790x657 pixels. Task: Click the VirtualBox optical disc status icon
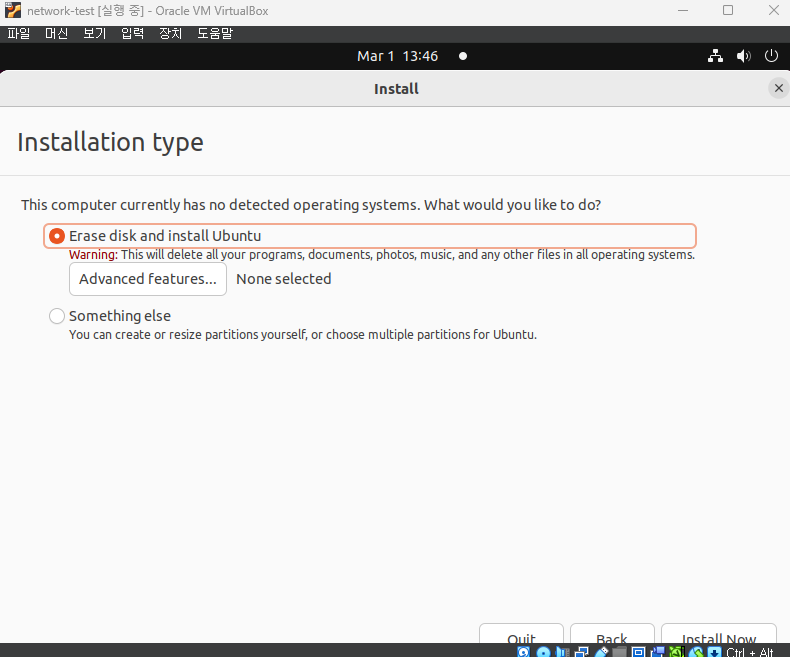coord(543,652)
